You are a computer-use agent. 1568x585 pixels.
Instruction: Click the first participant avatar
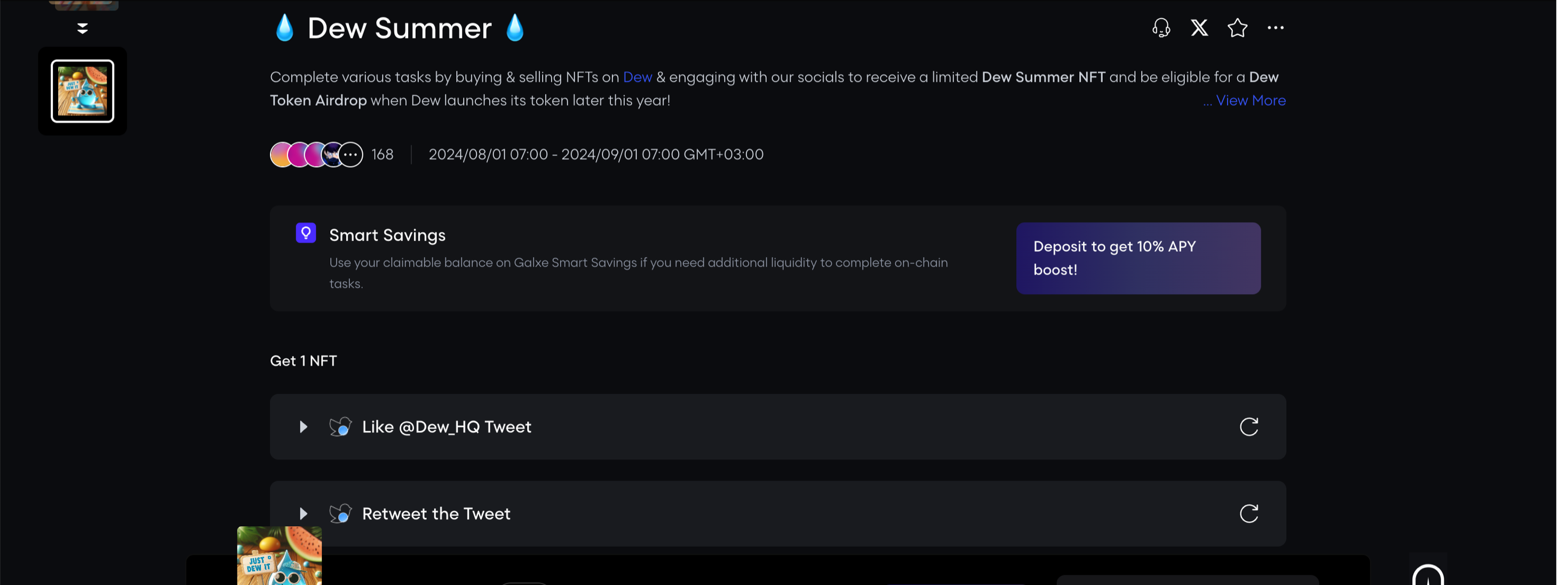pyautogui.click(x=281, y=155)
